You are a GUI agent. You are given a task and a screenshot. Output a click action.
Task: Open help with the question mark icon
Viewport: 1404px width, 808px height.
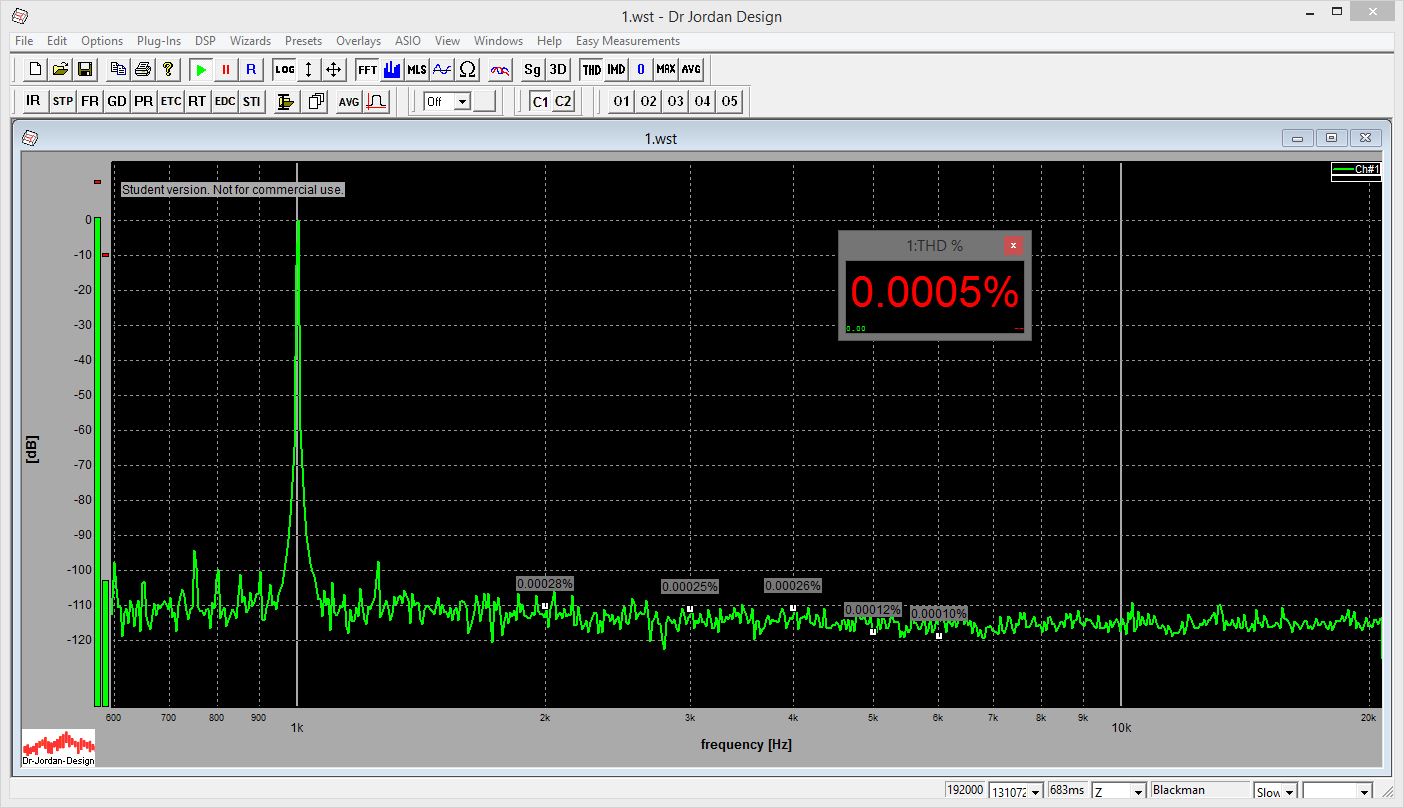[x=168, y=69]
